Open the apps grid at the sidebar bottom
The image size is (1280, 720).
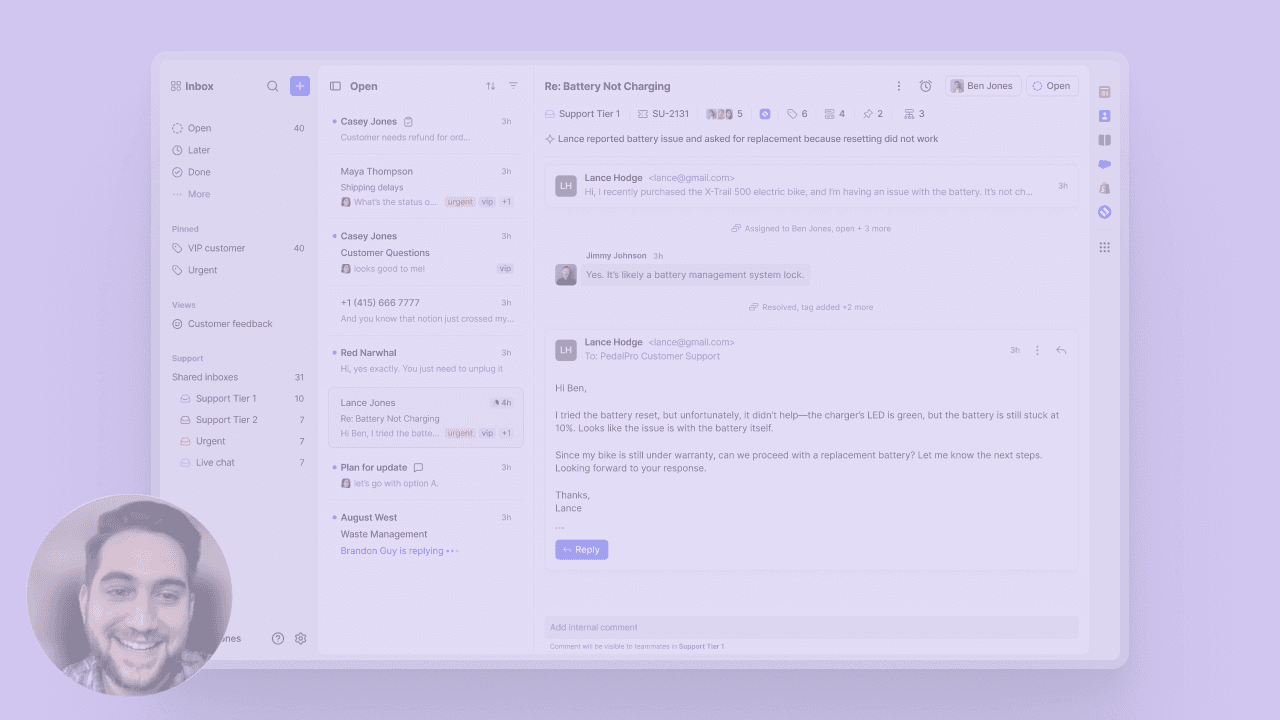click(1104, 247)
